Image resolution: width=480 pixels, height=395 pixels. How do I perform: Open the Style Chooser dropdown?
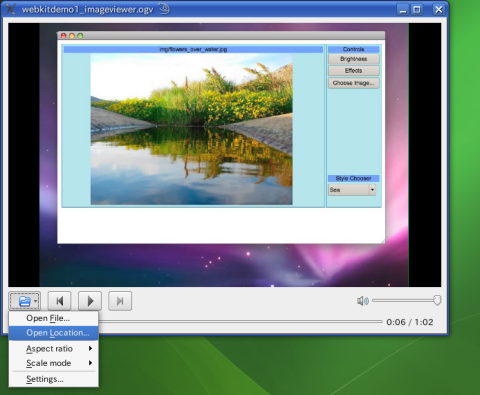[352, 190]
